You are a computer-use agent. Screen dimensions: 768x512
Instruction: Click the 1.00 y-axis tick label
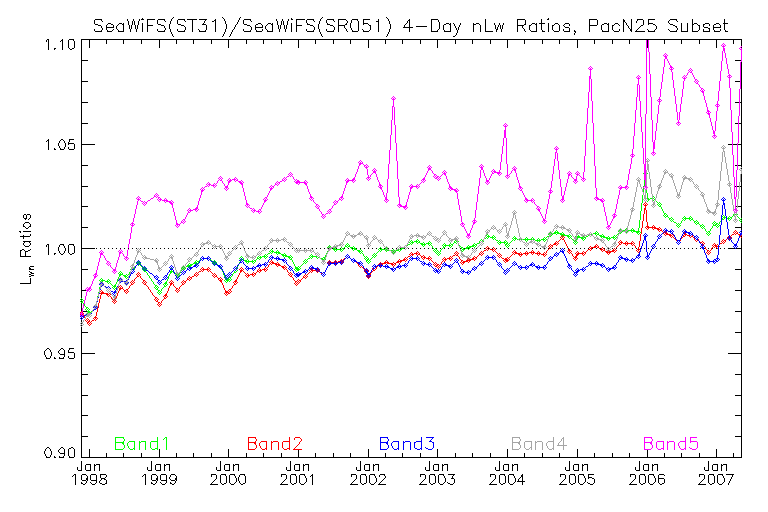pyautogui.click(x=60, y=249)
